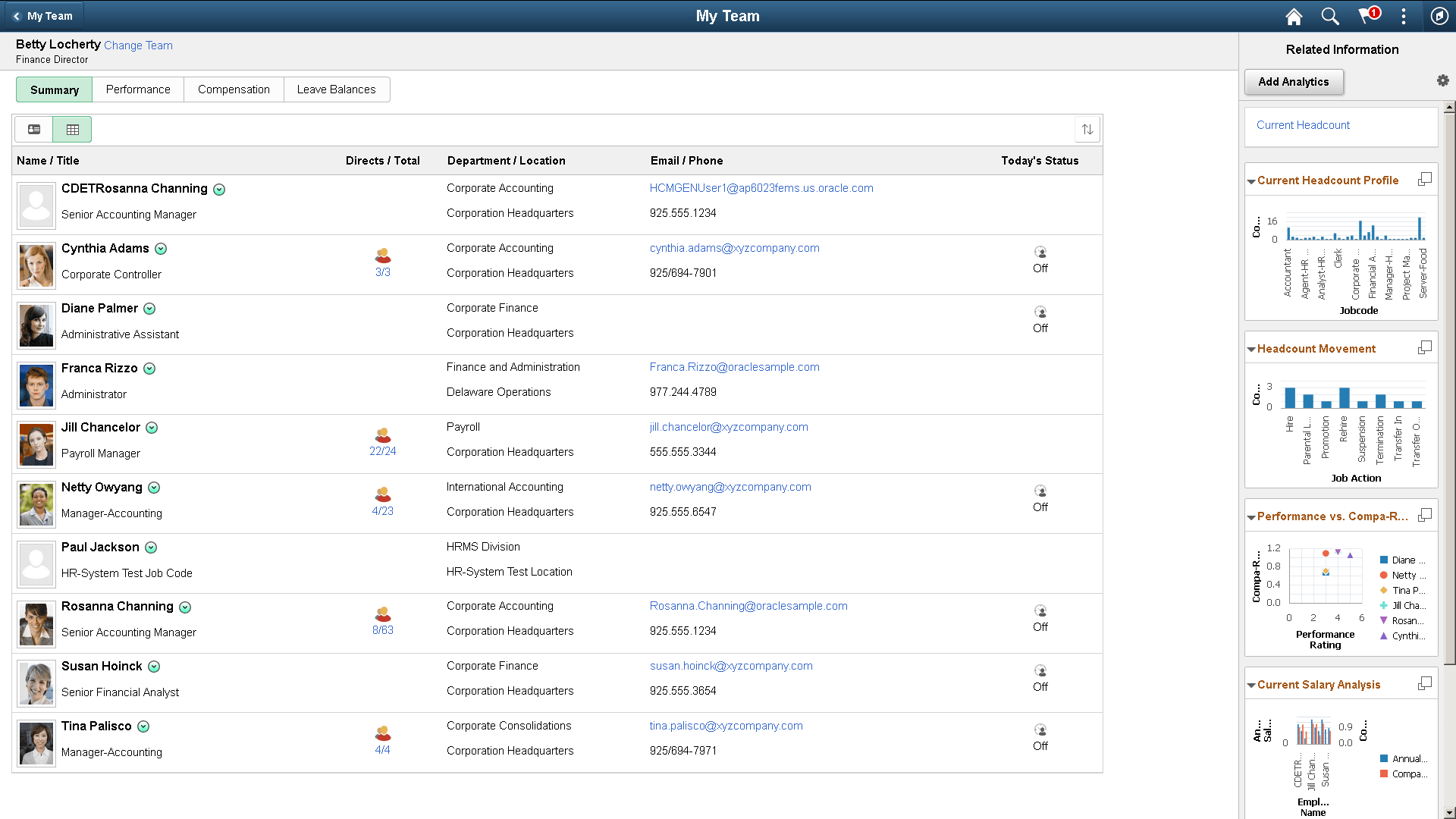Open global search with the magnifier icon
Image resolution: width=1456 pixels, height=819 pixels.
point(1329,16)
